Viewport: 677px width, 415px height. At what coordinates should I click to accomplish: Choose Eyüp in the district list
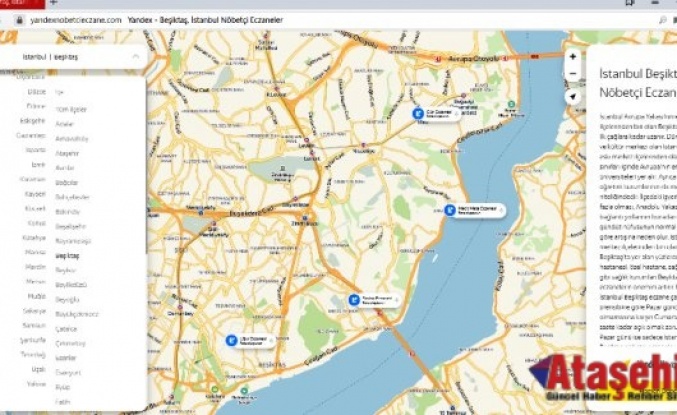[63, 387]
